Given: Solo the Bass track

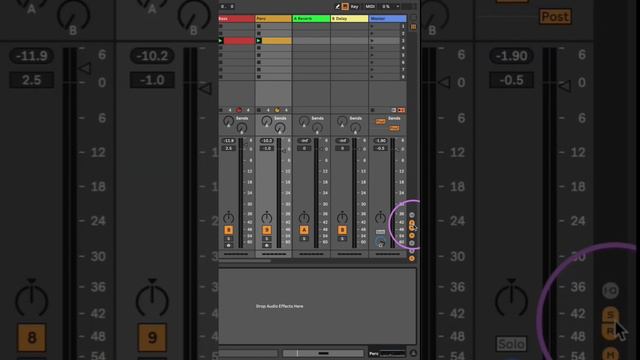Looking at the screenshot, I should pos(229,239).
